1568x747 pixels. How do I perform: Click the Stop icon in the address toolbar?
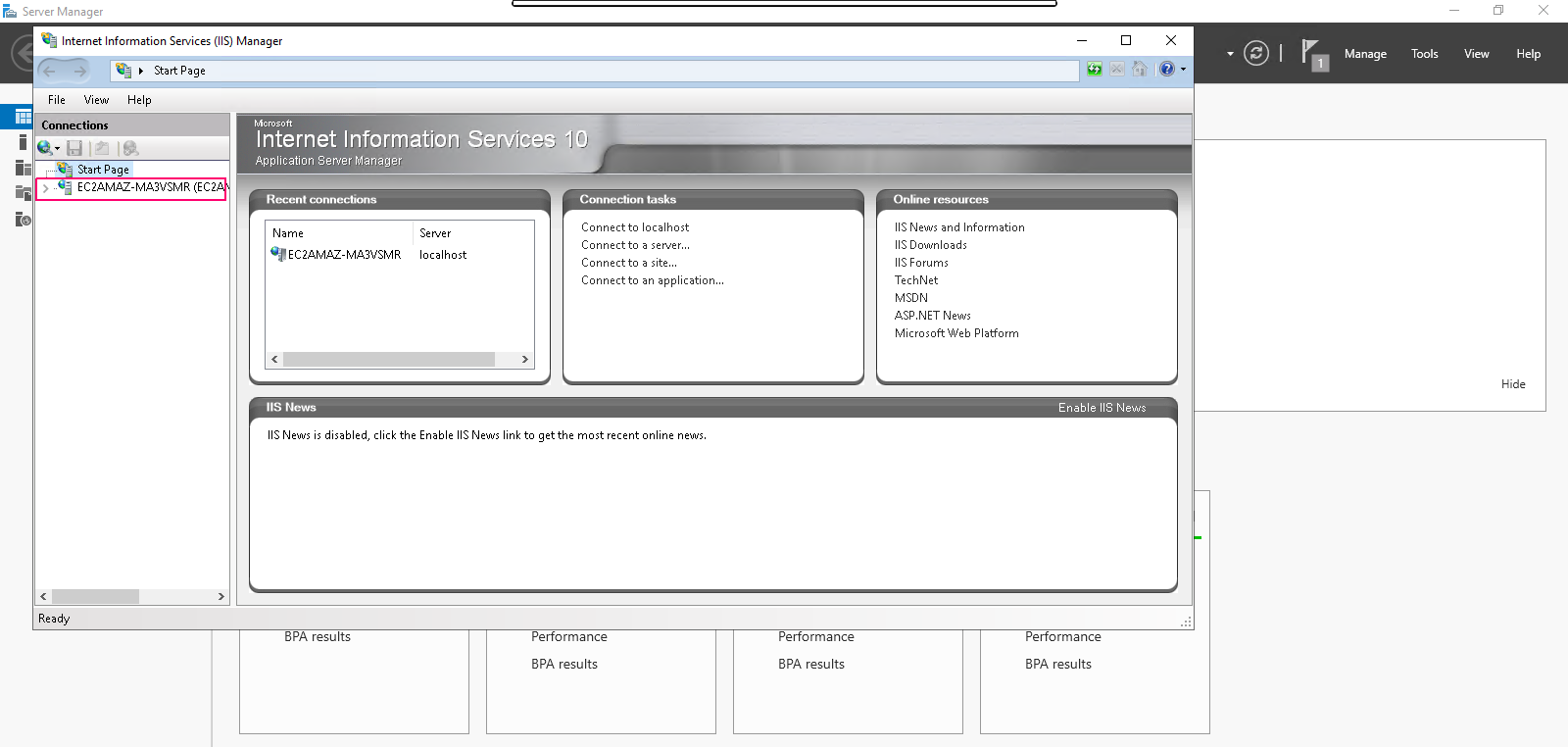coord(1117,69)
